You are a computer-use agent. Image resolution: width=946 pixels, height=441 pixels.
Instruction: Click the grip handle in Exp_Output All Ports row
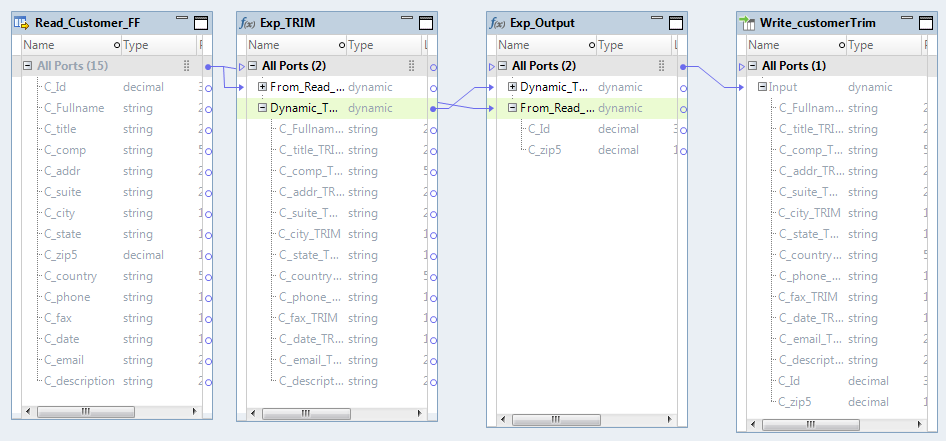pos(662,66)
